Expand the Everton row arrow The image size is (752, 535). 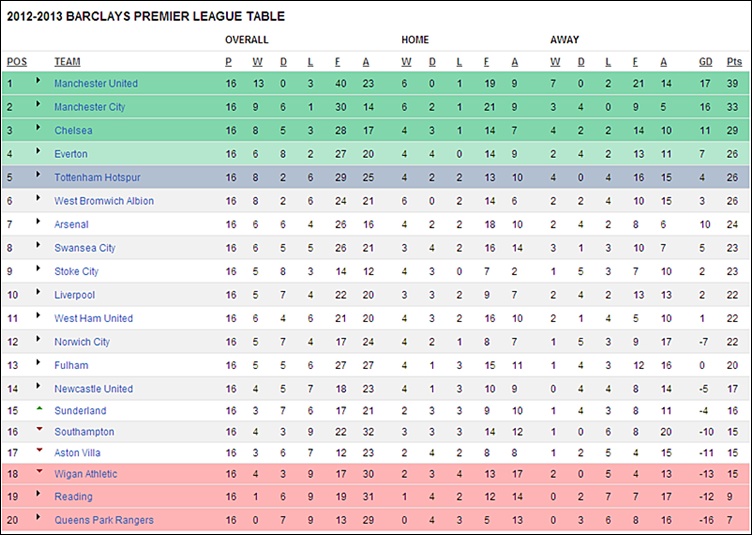[38, 151]
